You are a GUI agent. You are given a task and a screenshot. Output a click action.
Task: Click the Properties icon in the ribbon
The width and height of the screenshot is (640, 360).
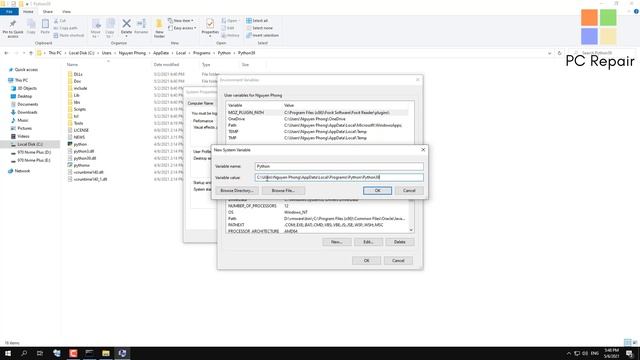[x=210, y=27]
